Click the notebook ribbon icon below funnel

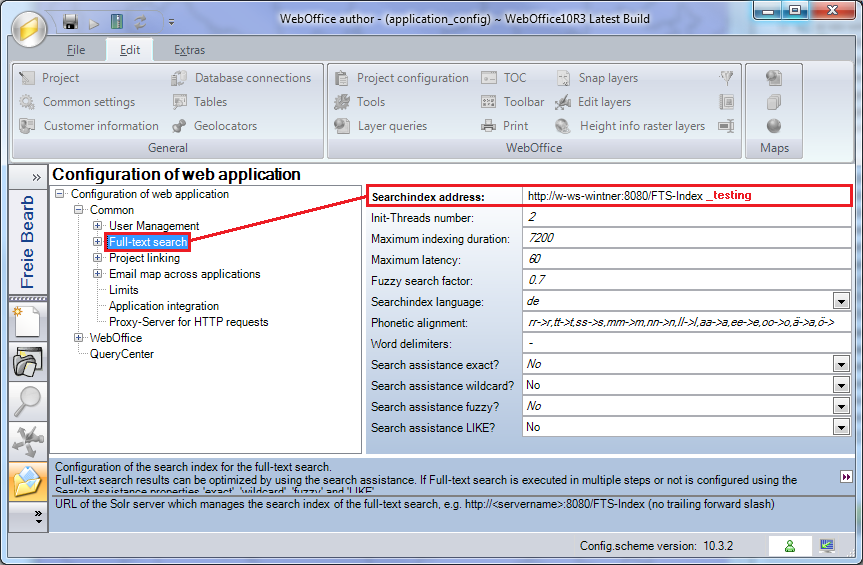pyautogui.click(x=727, y=102)
